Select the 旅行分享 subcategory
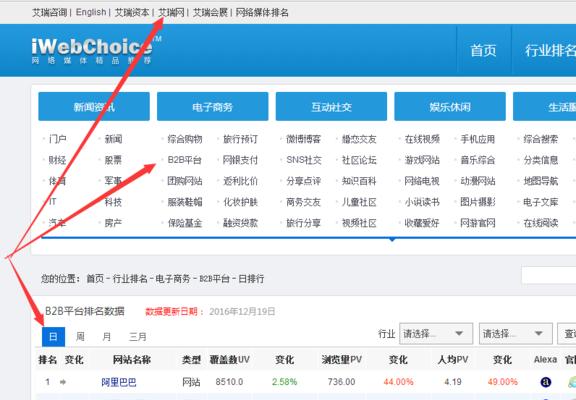 (x=303, y=223)
